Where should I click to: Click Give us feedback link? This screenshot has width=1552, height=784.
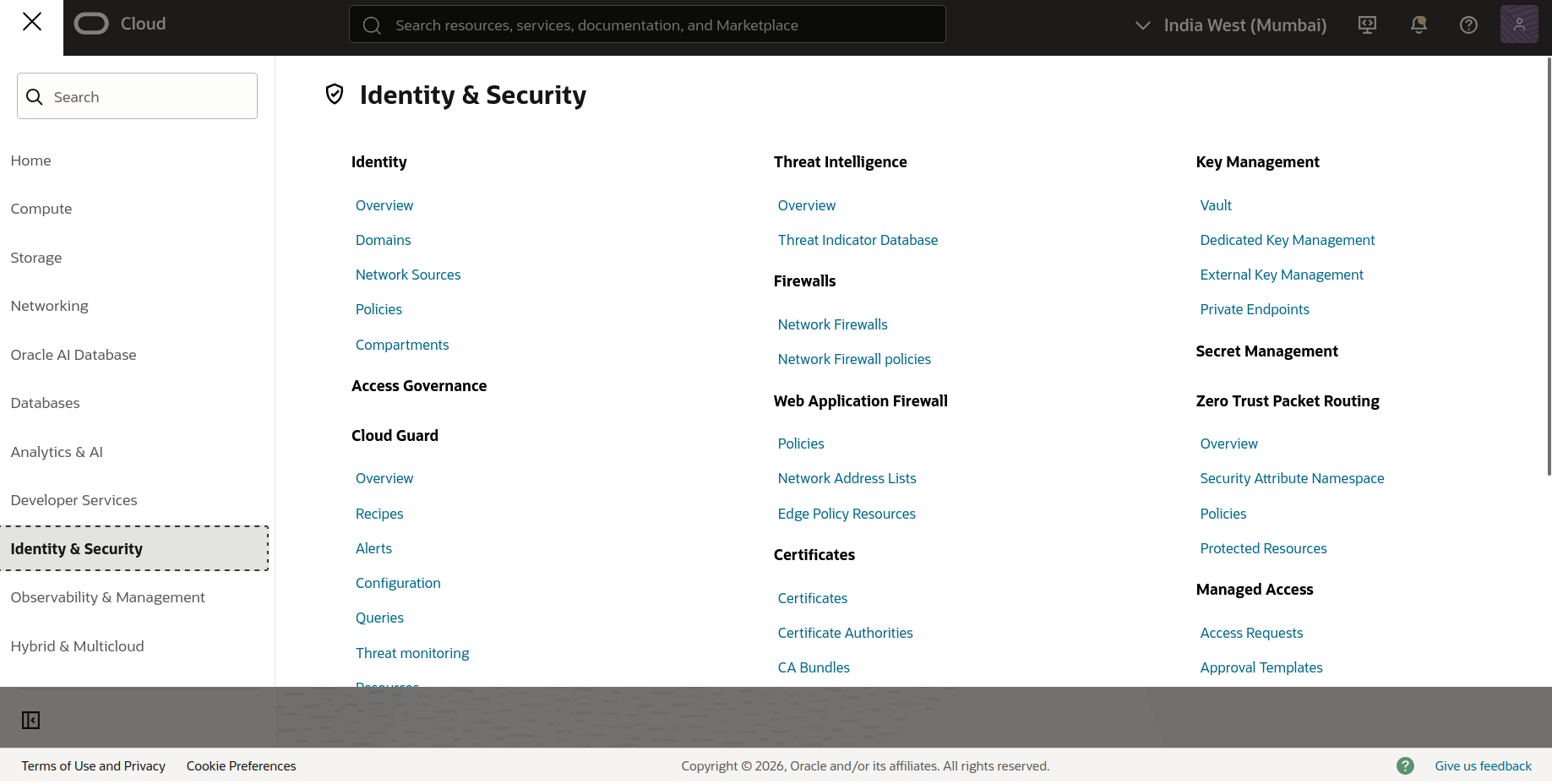pos(1483,766)
